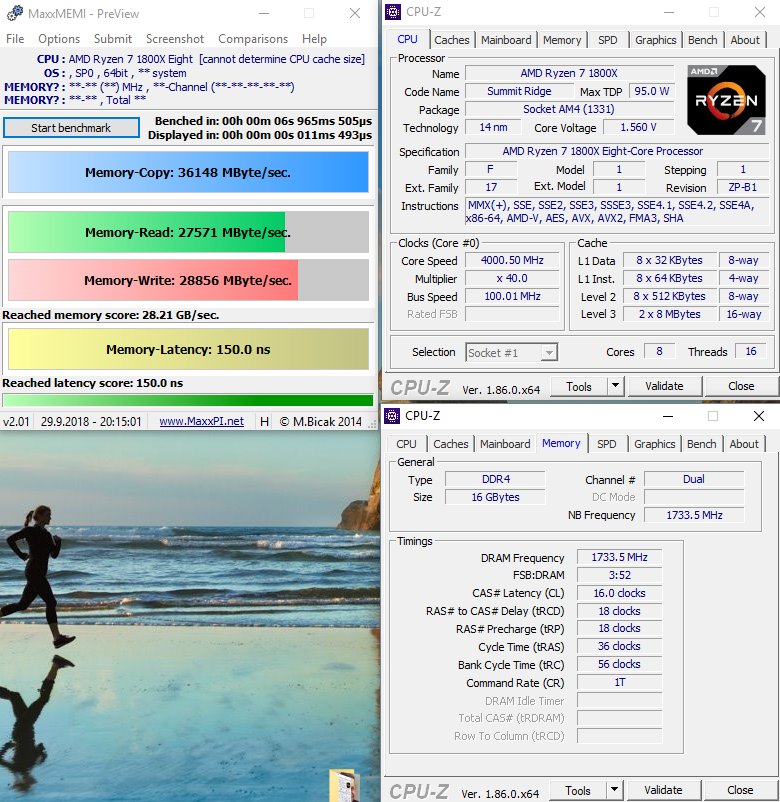Minimize the upper CPU-Z window
The width and height of the screenshot is (780, 802).
point(669,12)
